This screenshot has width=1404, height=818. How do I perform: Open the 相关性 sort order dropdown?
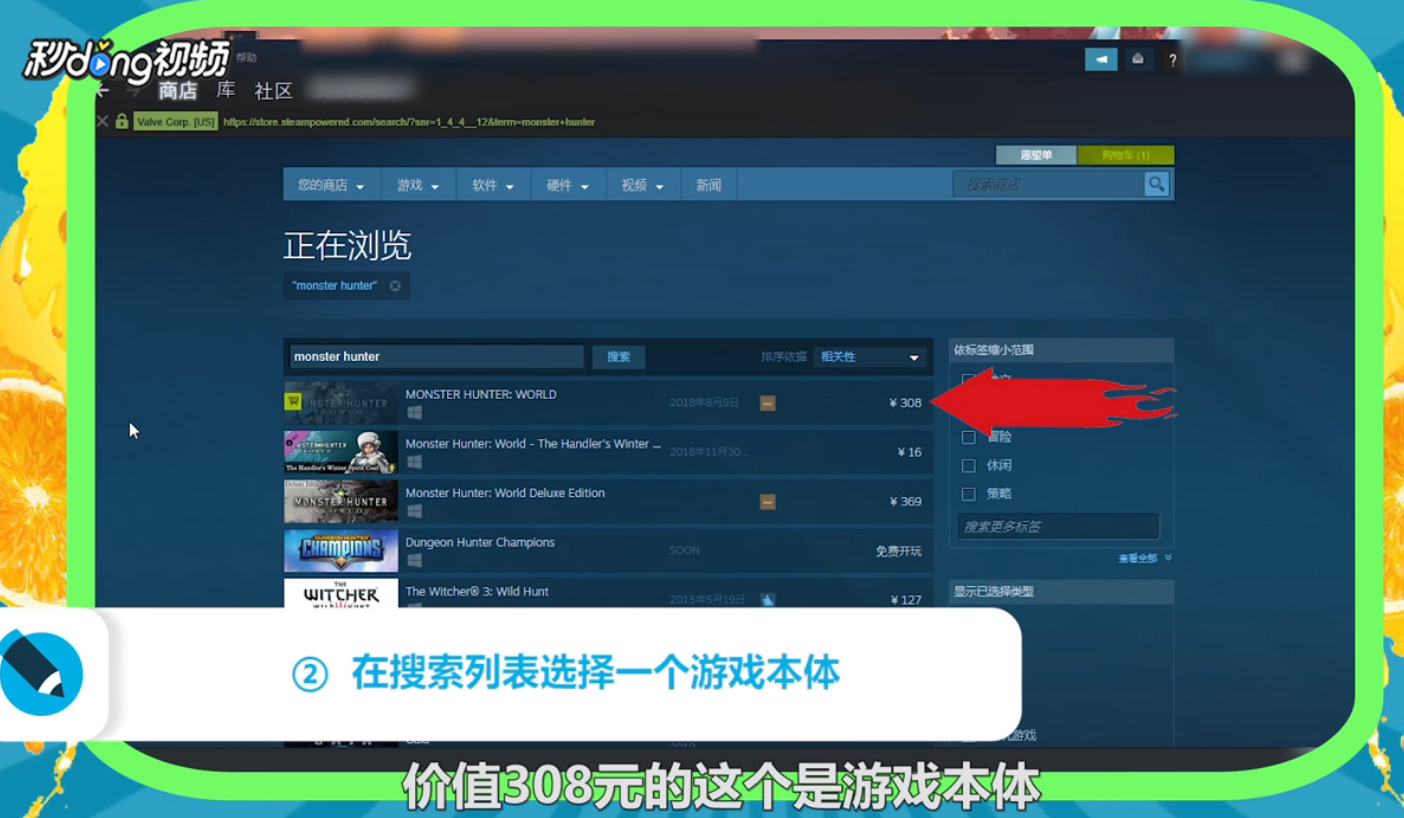coord(870,357)
